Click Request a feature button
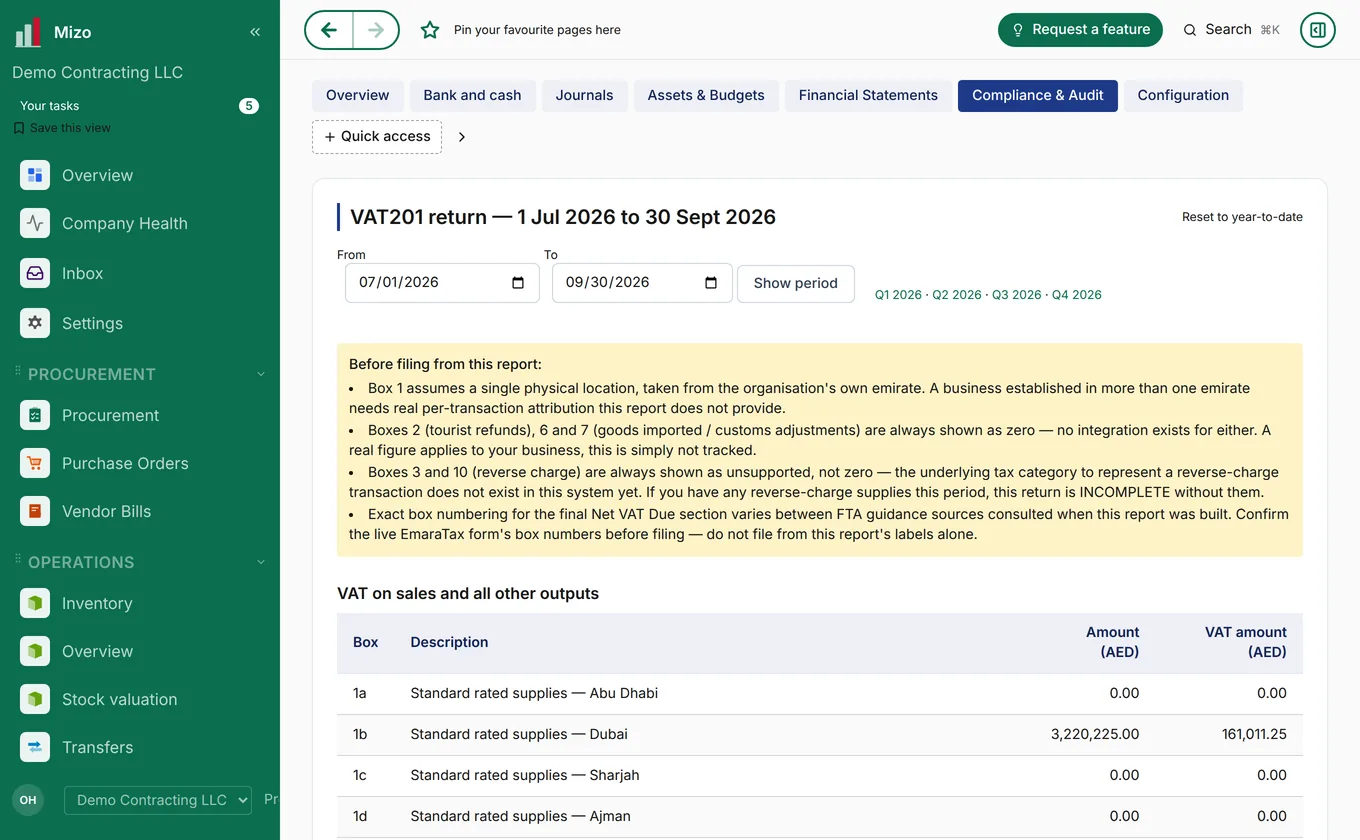1360x840 pixels. pos(1080,30)
